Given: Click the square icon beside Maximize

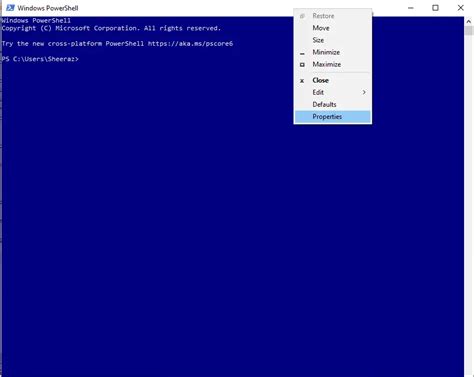Looking at the screenshot, I should click(302, 65).
